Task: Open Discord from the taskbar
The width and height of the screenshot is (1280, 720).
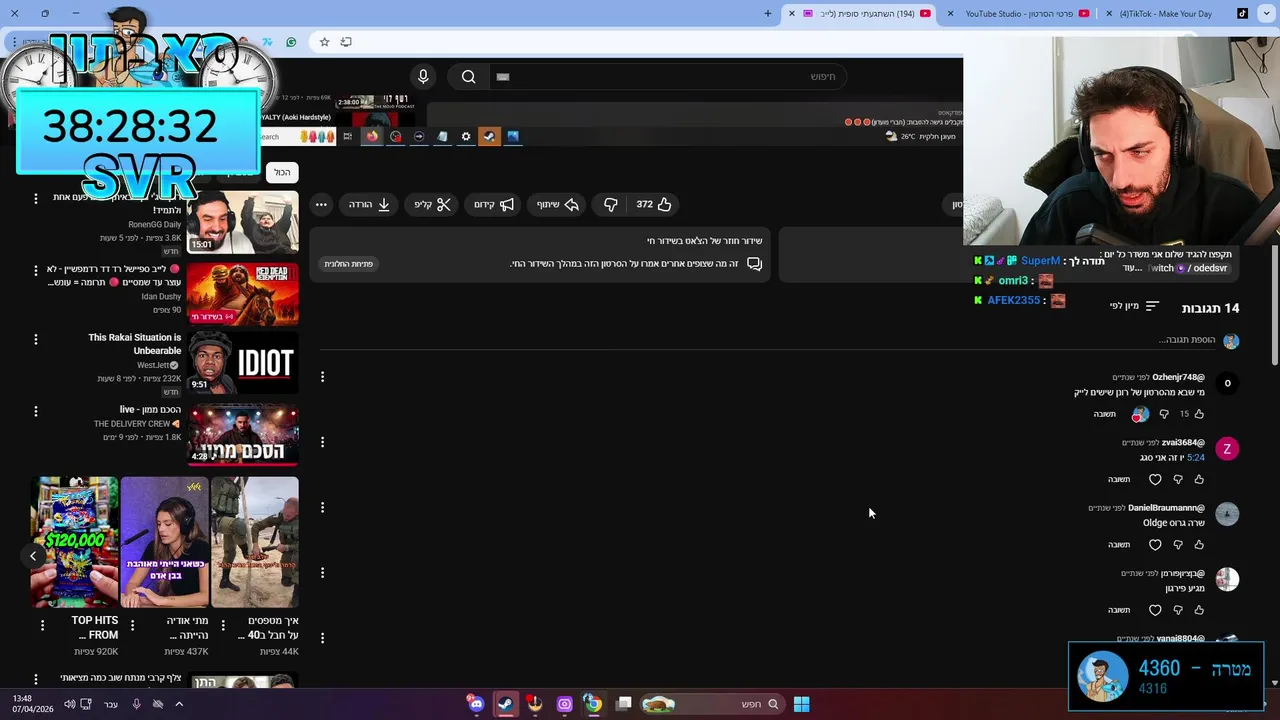Action: (476, 704)
